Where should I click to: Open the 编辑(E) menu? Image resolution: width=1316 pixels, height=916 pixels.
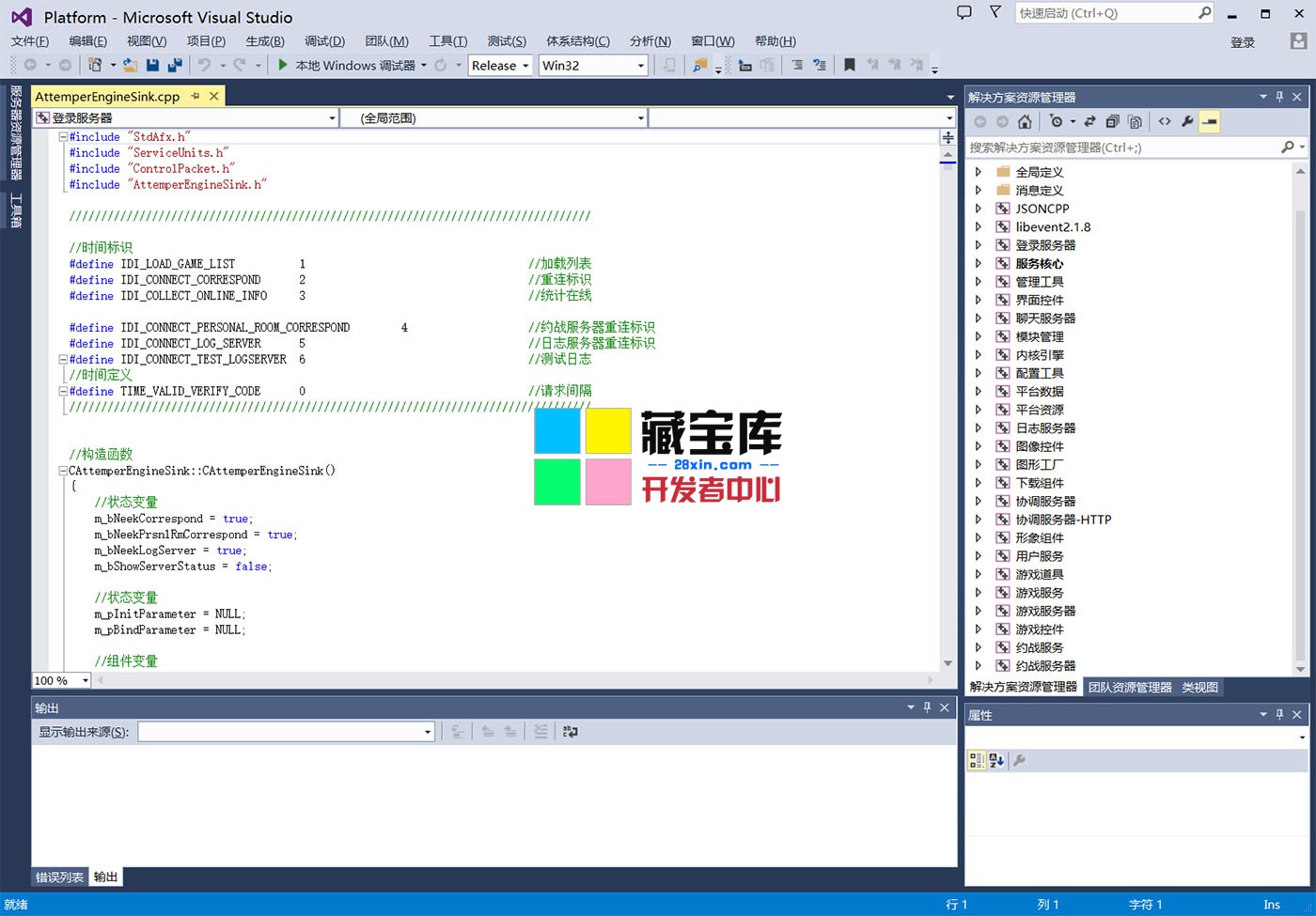click(88, 41)
